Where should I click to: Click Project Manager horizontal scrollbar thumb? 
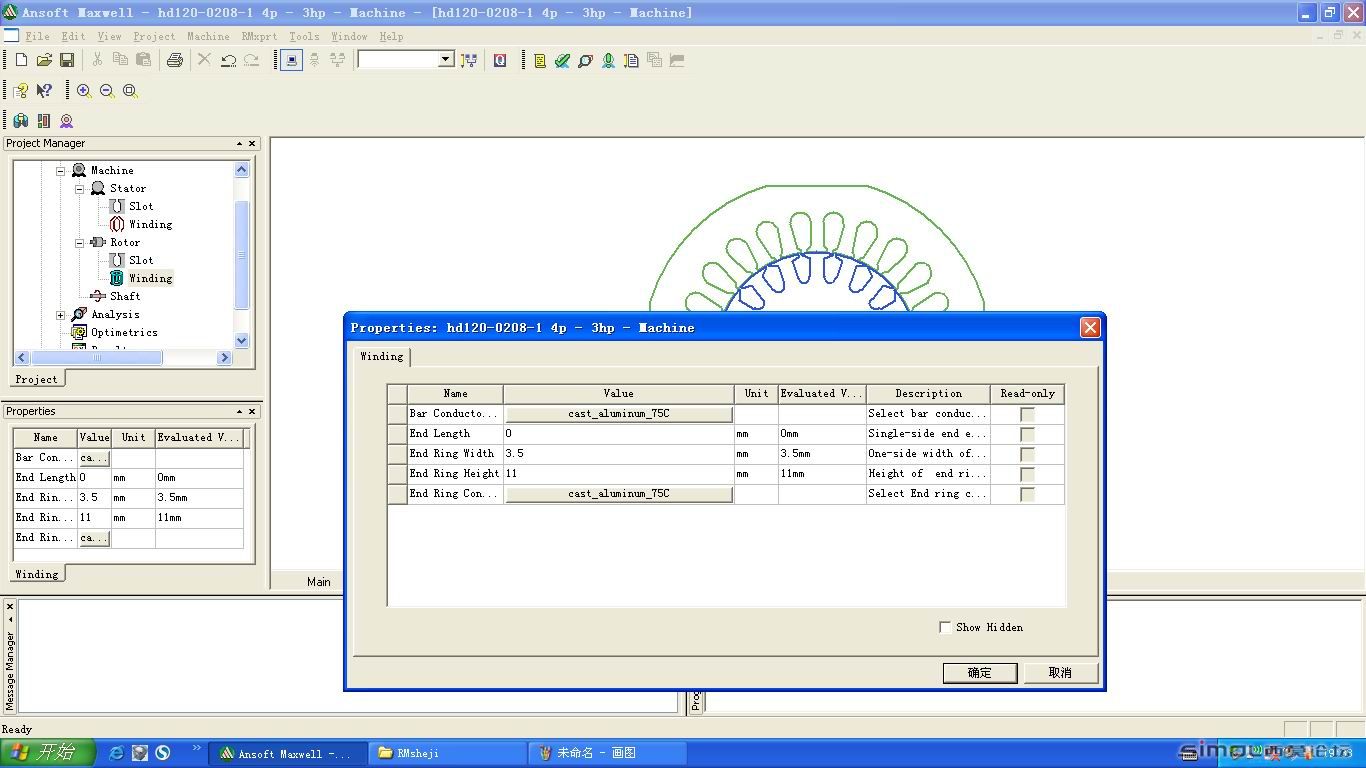[97, 357]
